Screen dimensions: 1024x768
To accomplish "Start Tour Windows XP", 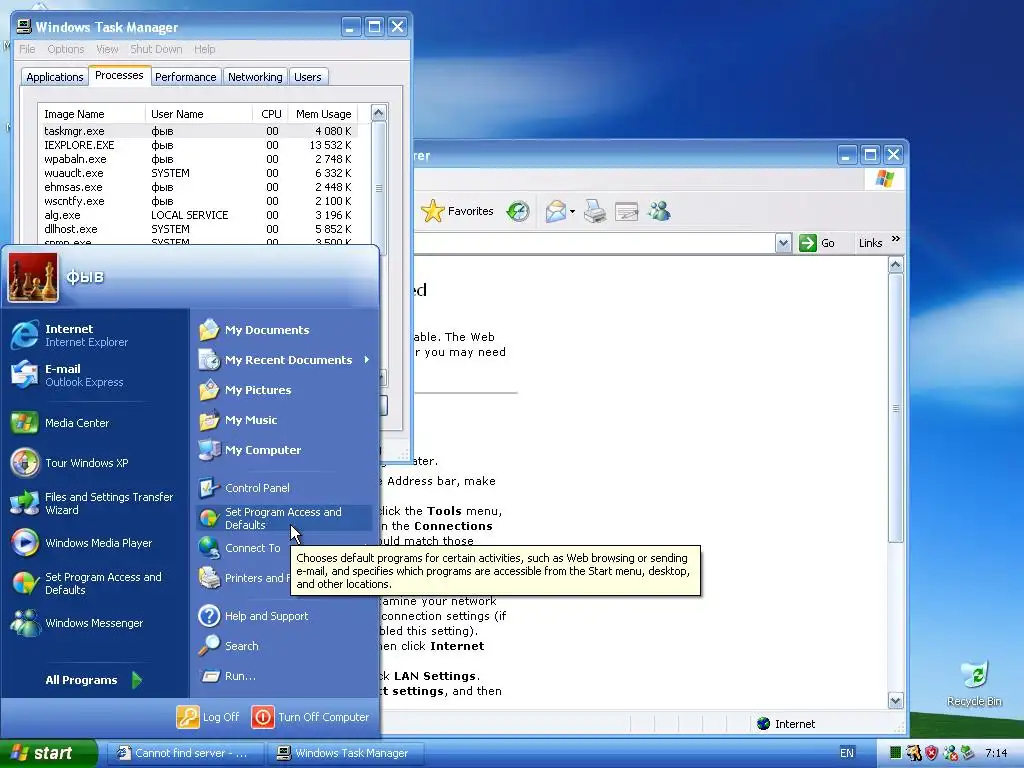I will (69, 463).
